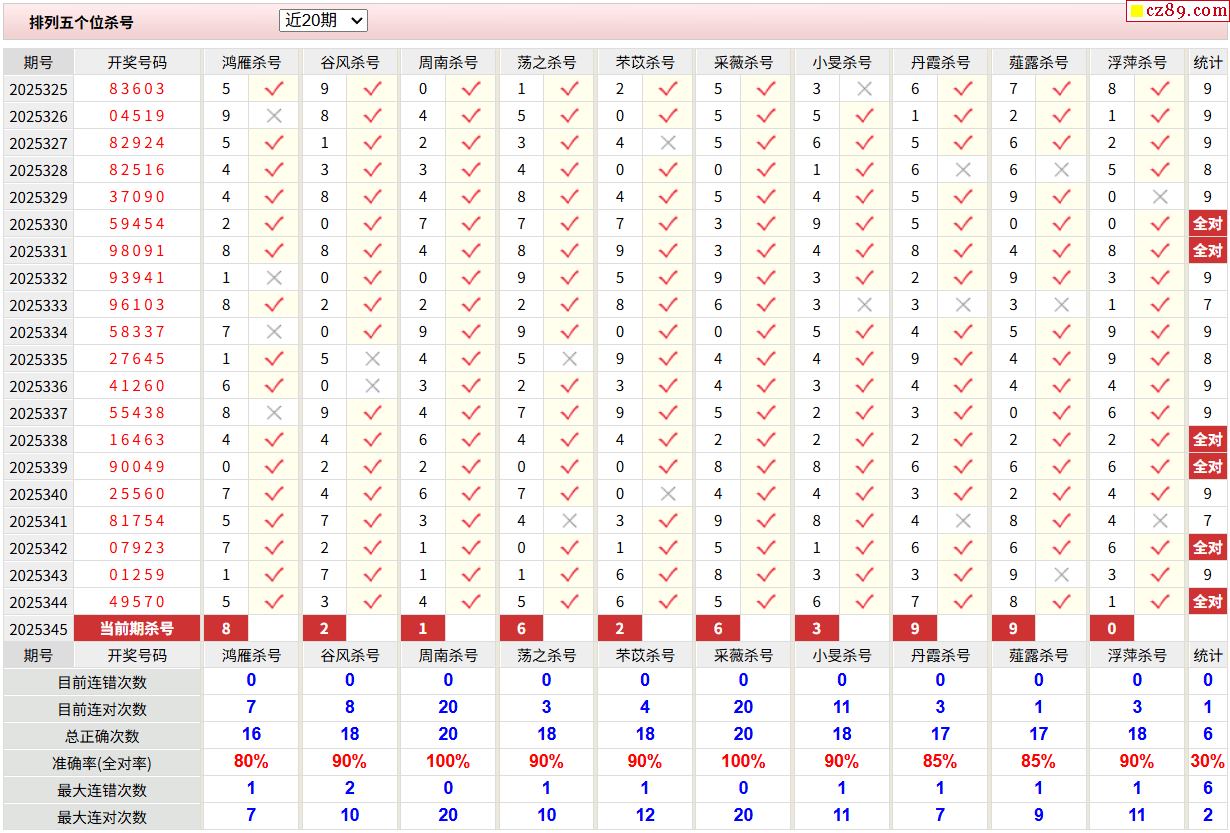Click the 准确率(全对率) row label

click(x=102, y=763)
